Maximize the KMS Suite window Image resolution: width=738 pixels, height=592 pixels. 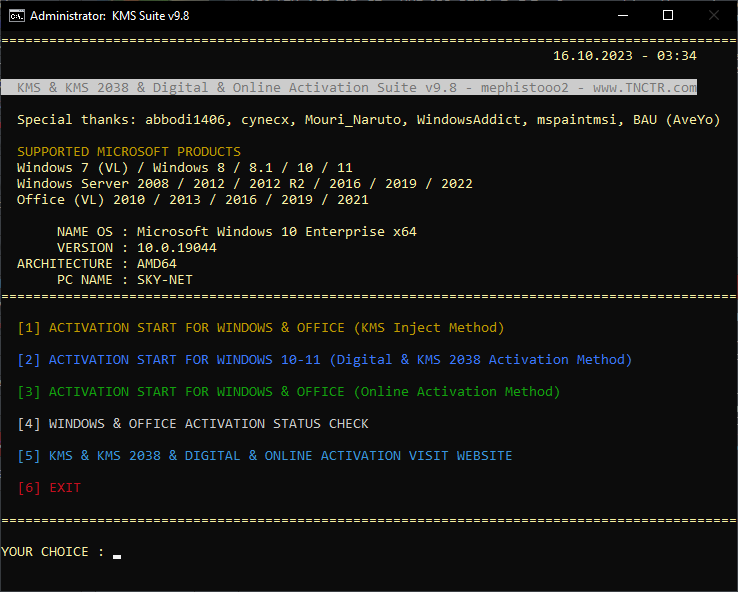(x=667, y=16)
